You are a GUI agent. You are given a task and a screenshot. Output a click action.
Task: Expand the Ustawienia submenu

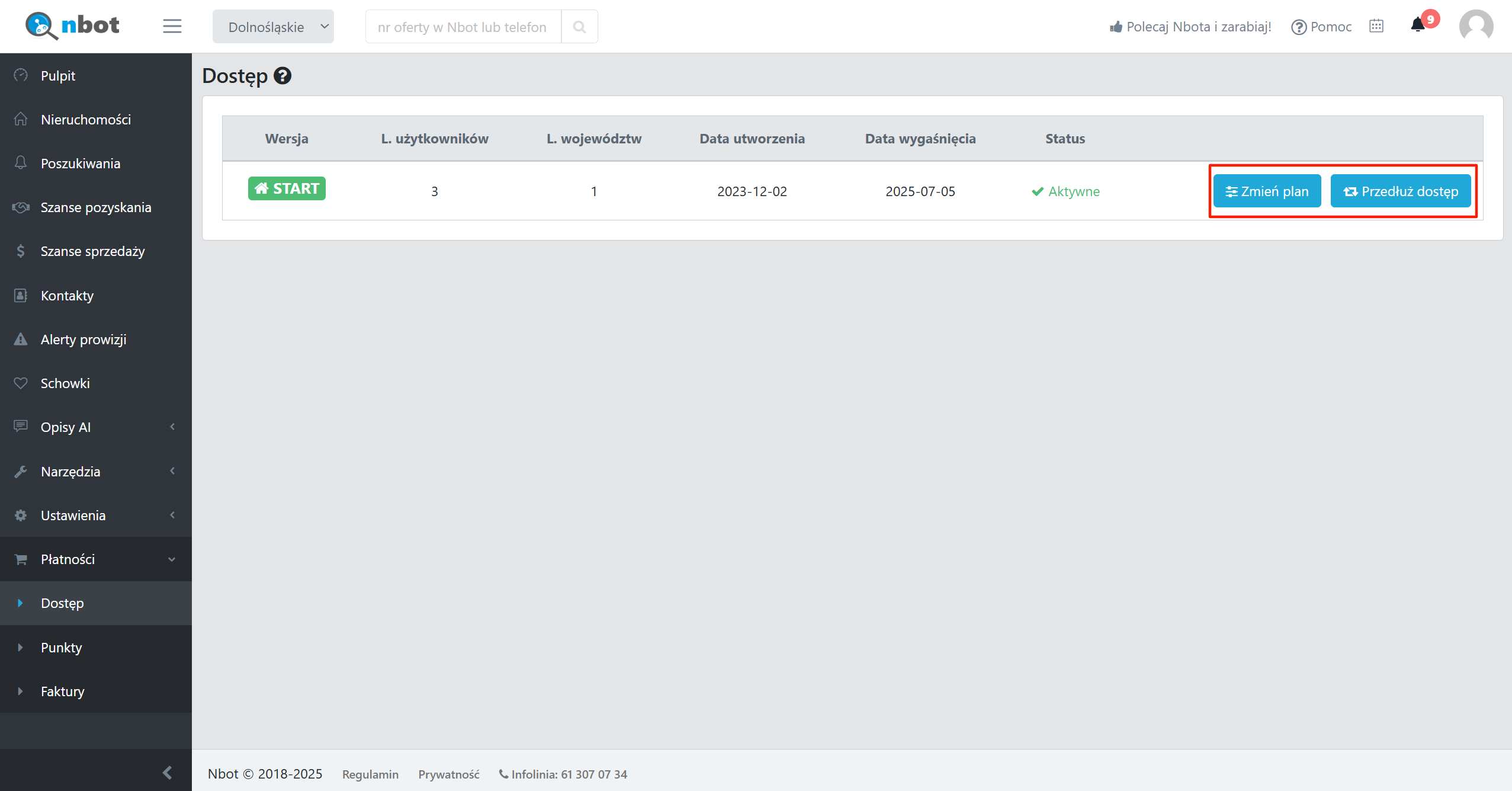coord(95,515)
